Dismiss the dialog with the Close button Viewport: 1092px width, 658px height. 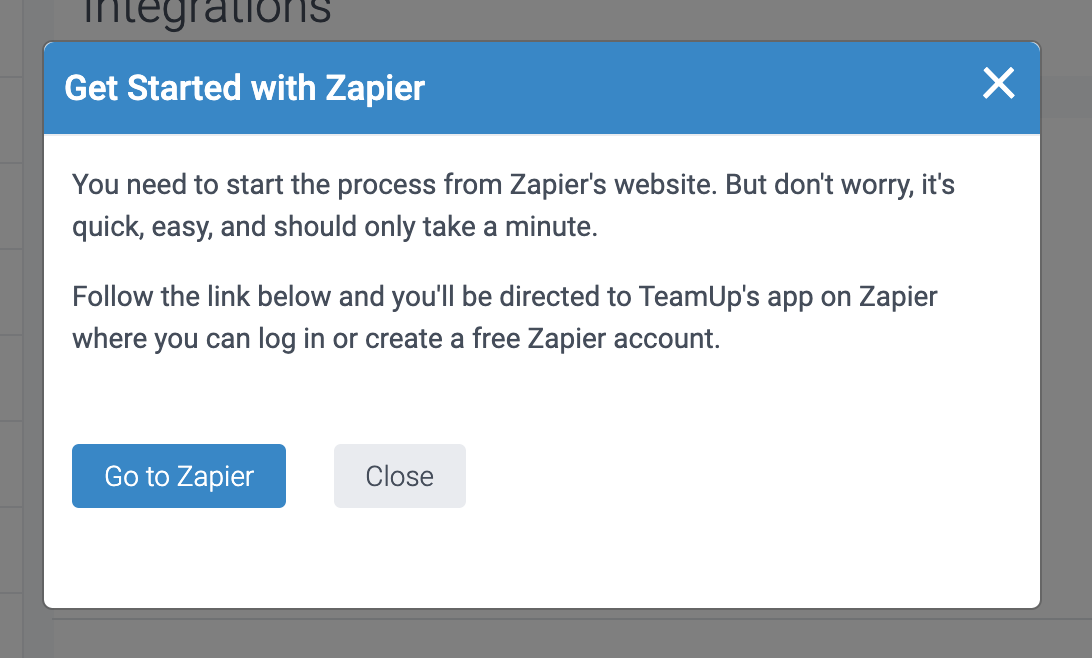click(399, 476)
